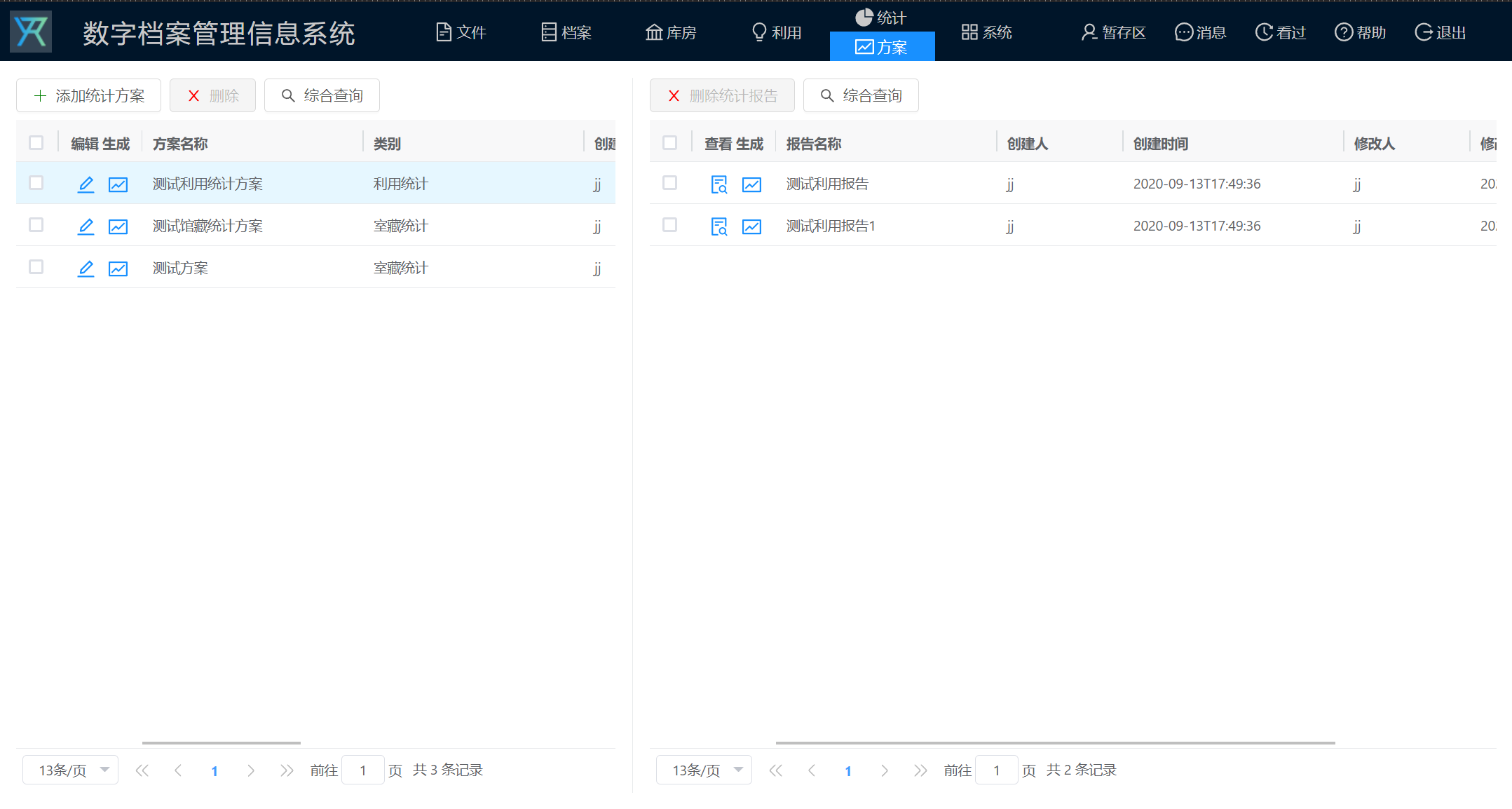Check the 测试利用报告1 row
The height and width of the screenshot is (809, 1512).
[x=670, y=225]
